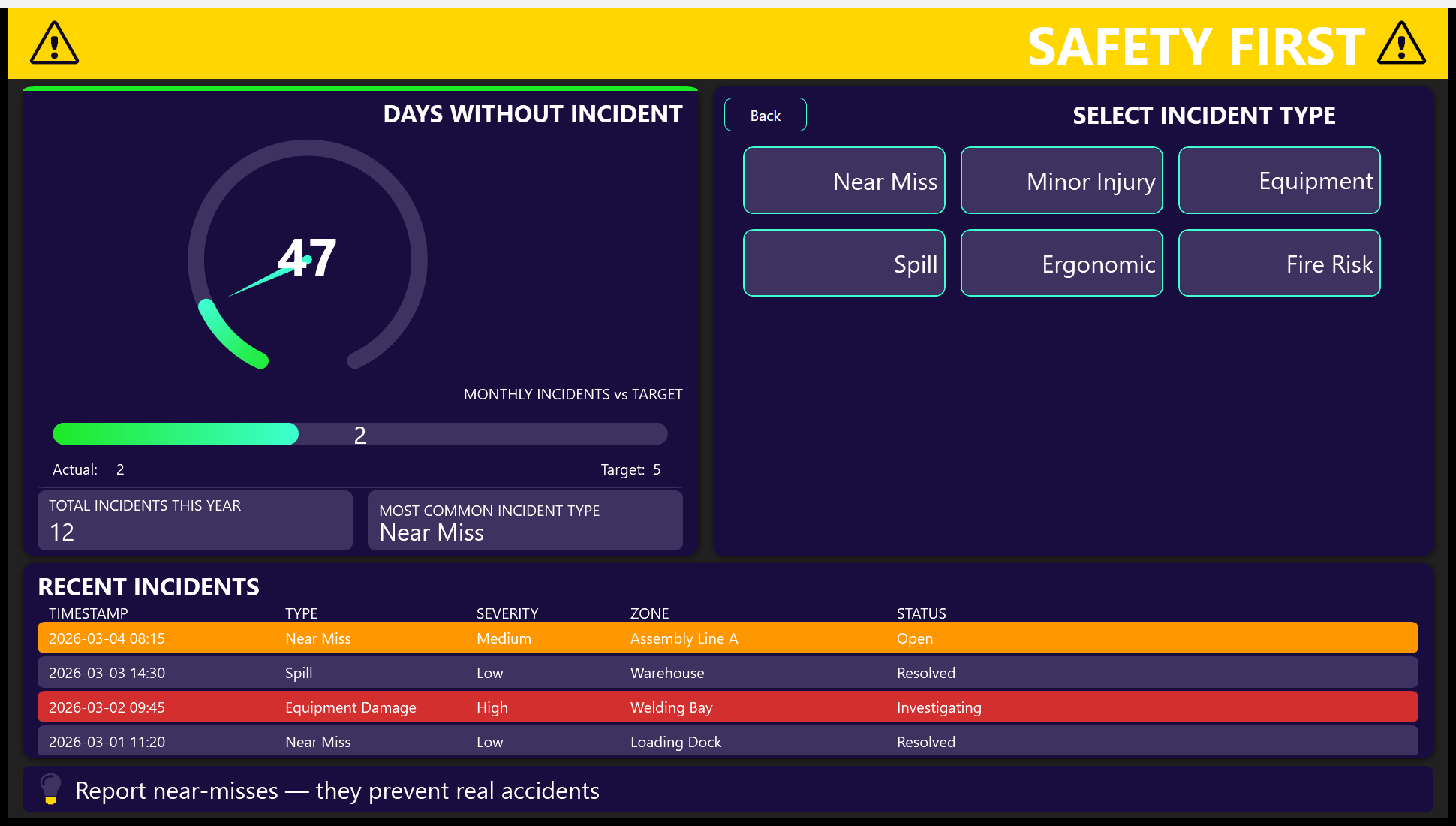The width and height of the screenshot is (1456, 826).
Task: Click the RECENT INCIDENTS section heading
Action: 147,586
